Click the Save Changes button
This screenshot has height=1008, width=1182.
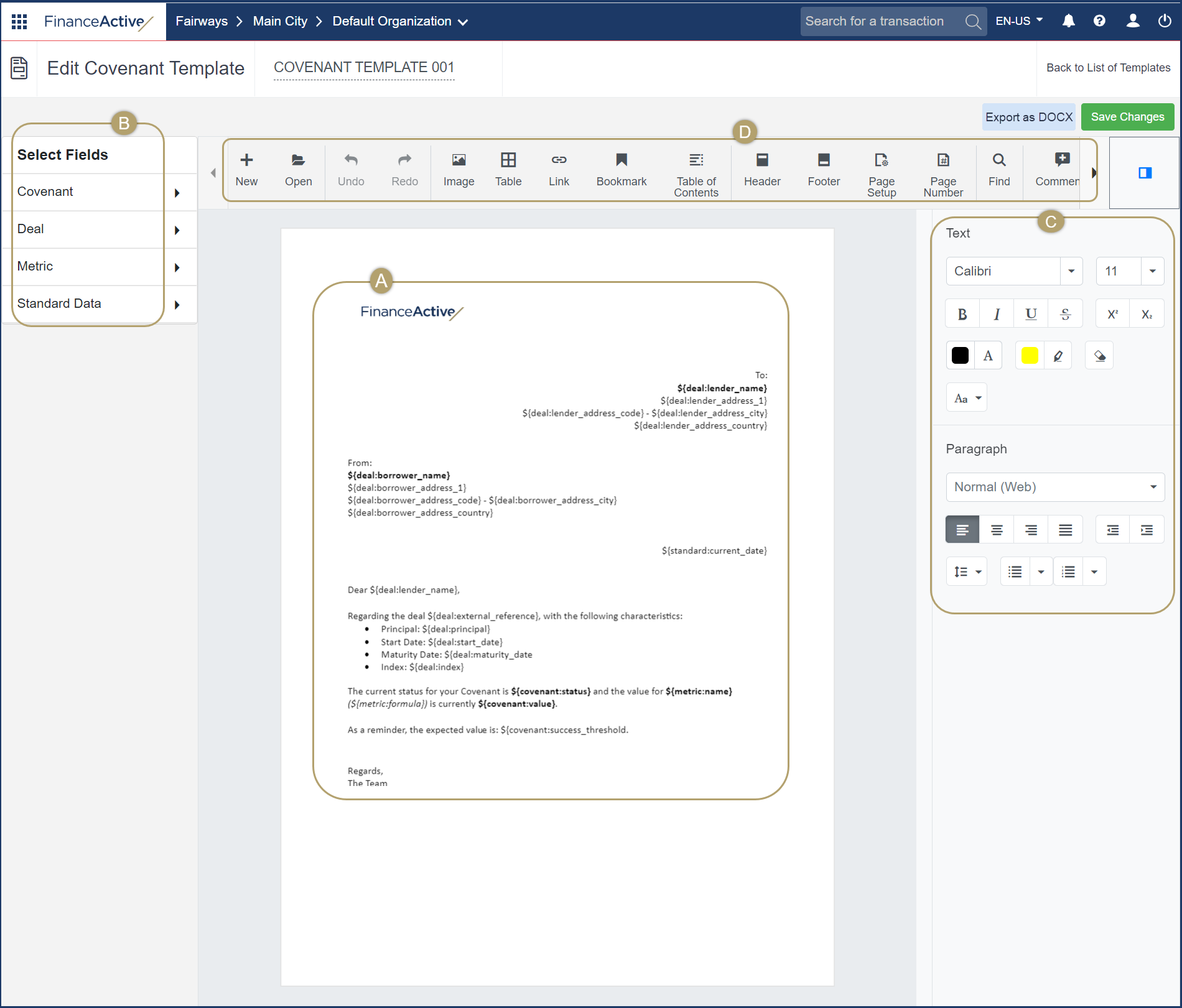tap(1127, 116)
